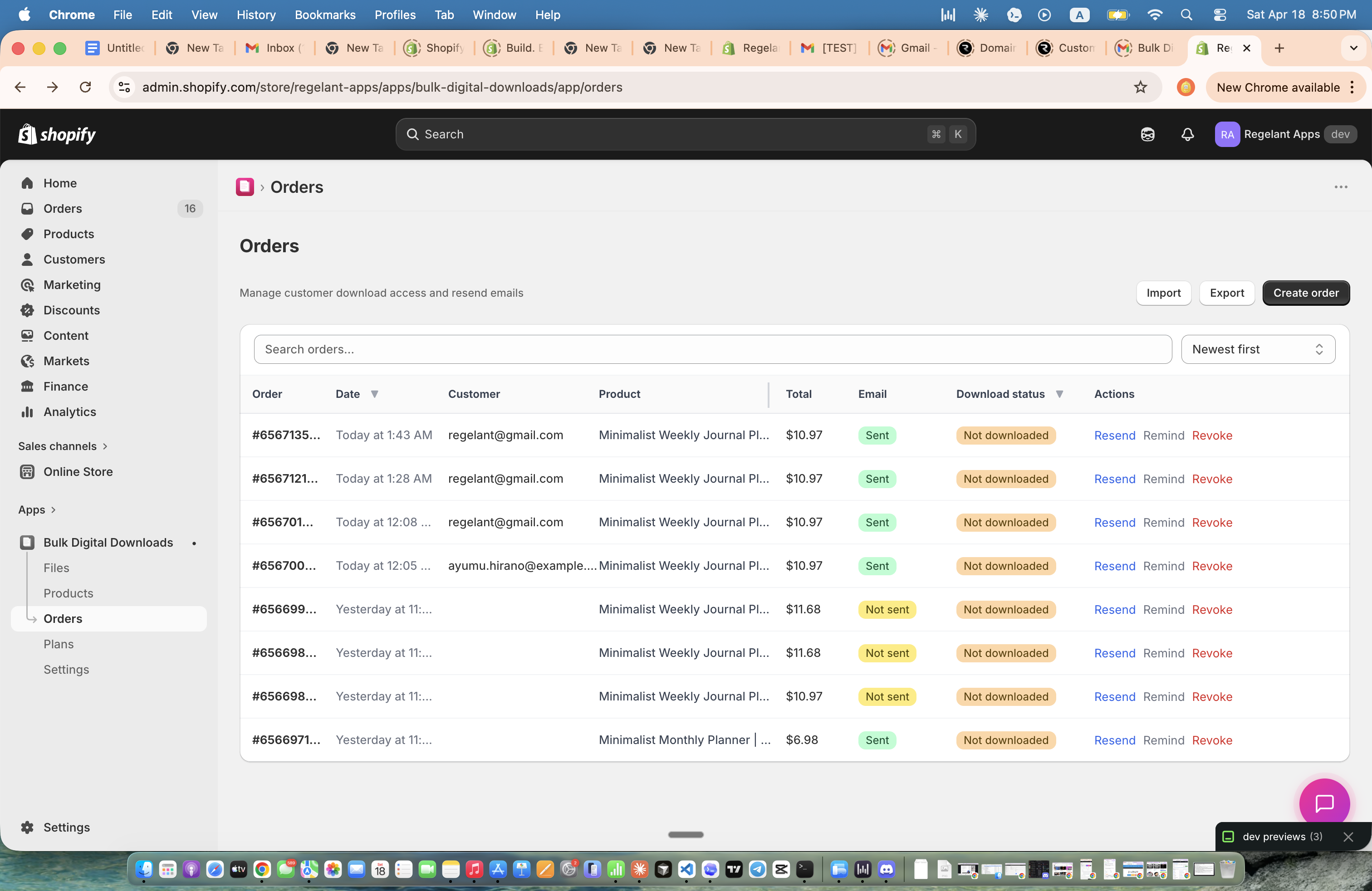The width and height of the screenshot is (1372, 891).
Task: Open the Home section in the sidebar
Action: tap(60, 183)
